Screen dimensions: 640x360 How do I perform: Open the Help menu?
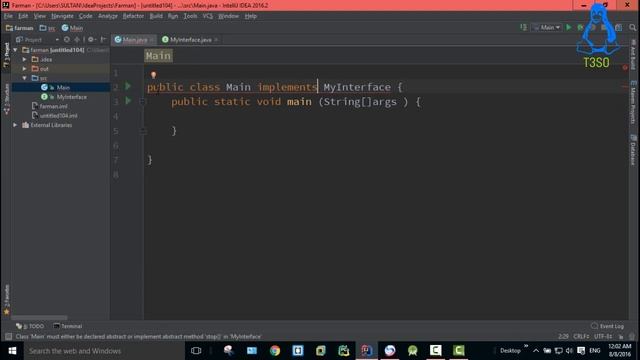(x=251, y=16)
